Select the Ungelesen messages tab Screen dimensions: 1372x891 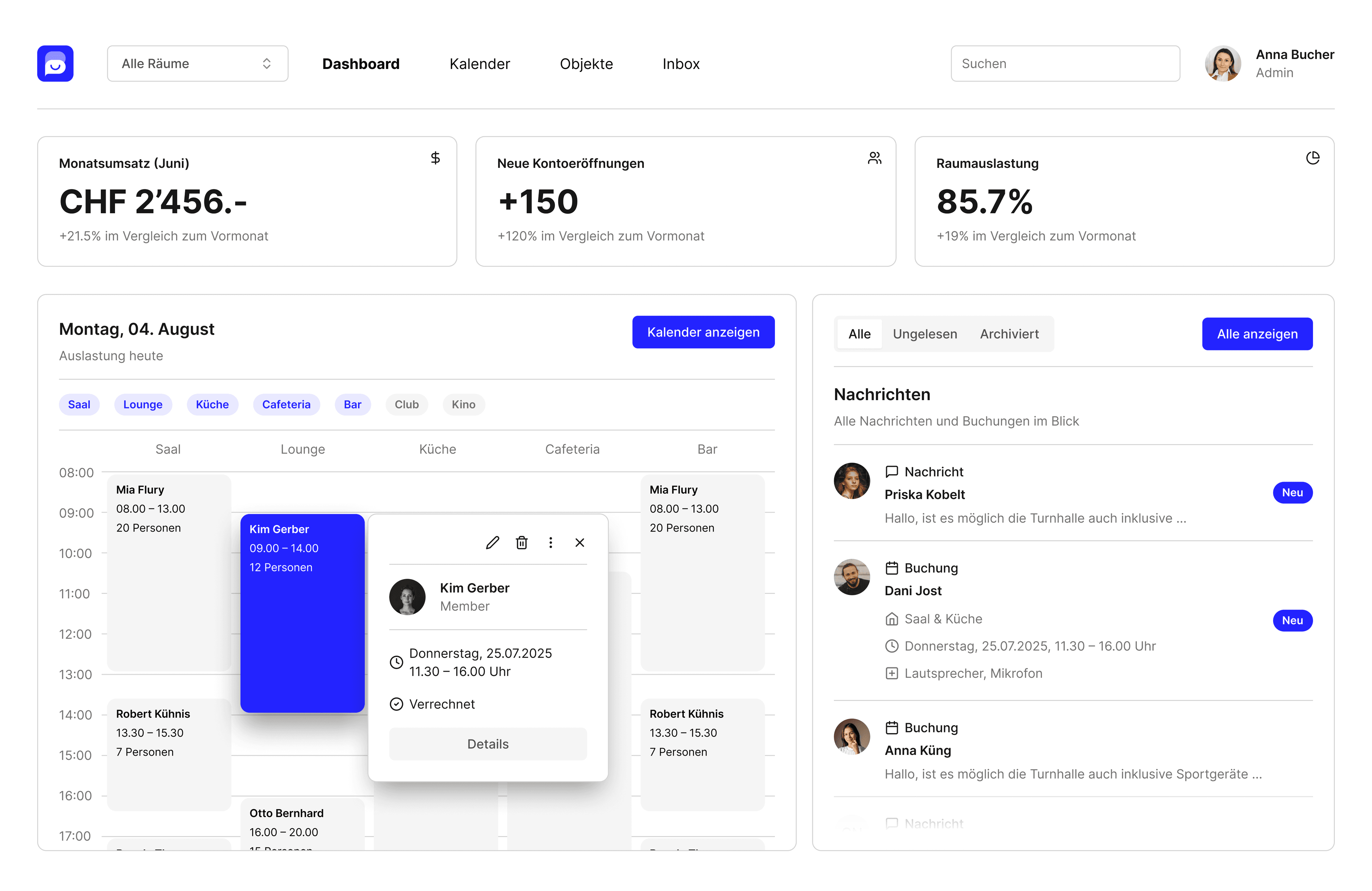(x=924, y=334)
